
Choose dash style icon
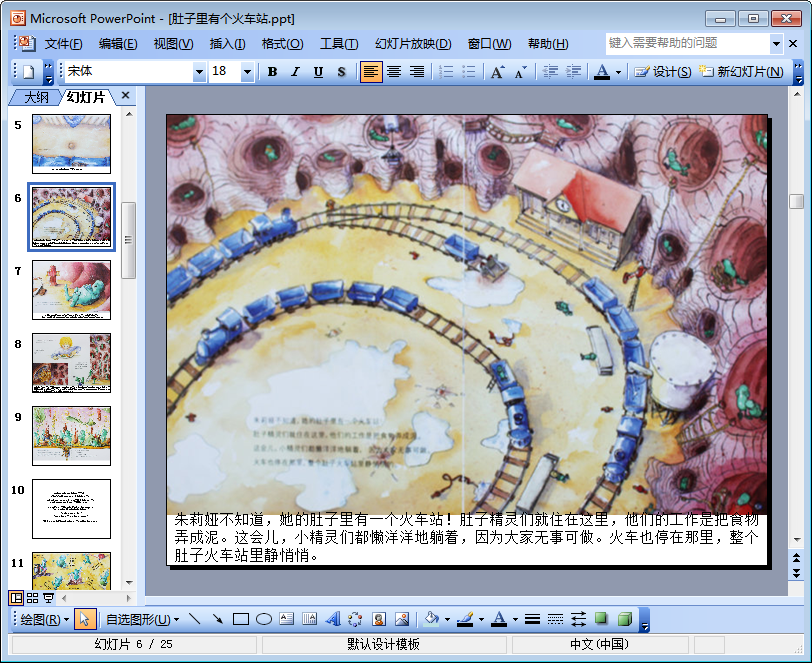[x=555, y=619]
